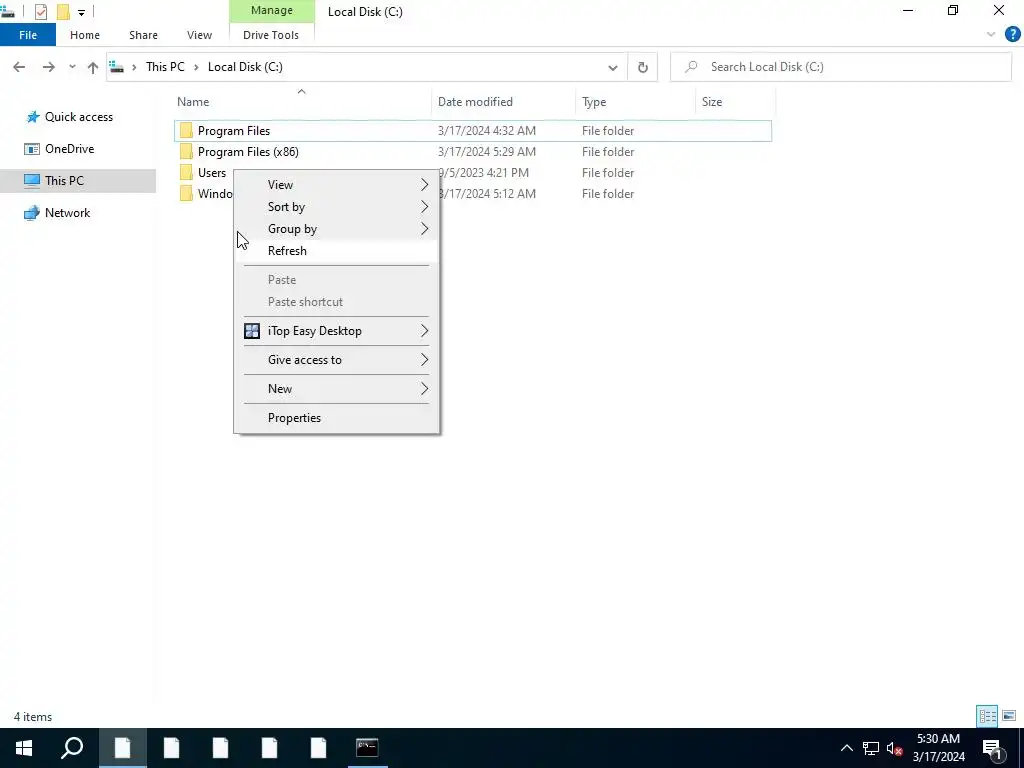Go up one folder level

(93, 67)
